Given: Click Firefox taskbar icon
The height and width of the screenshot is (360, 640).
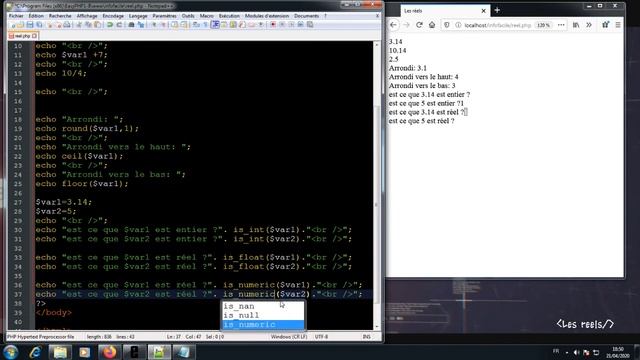Looking at the screenshot, I should pyautogui.click(x=109, y=352).
